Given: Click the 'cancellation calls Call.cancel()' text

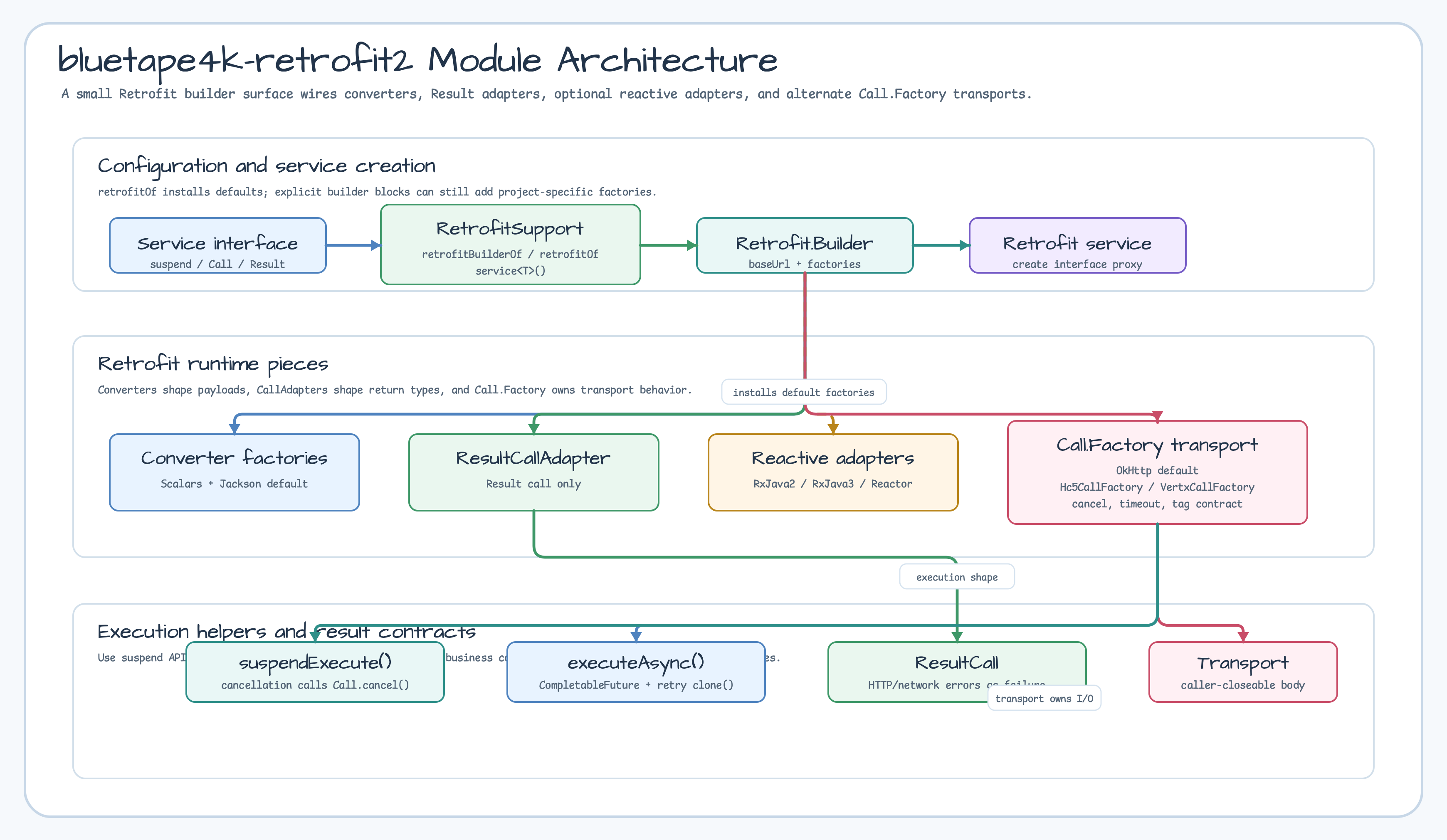Looking at the screenshot, I should click(315, 685).
